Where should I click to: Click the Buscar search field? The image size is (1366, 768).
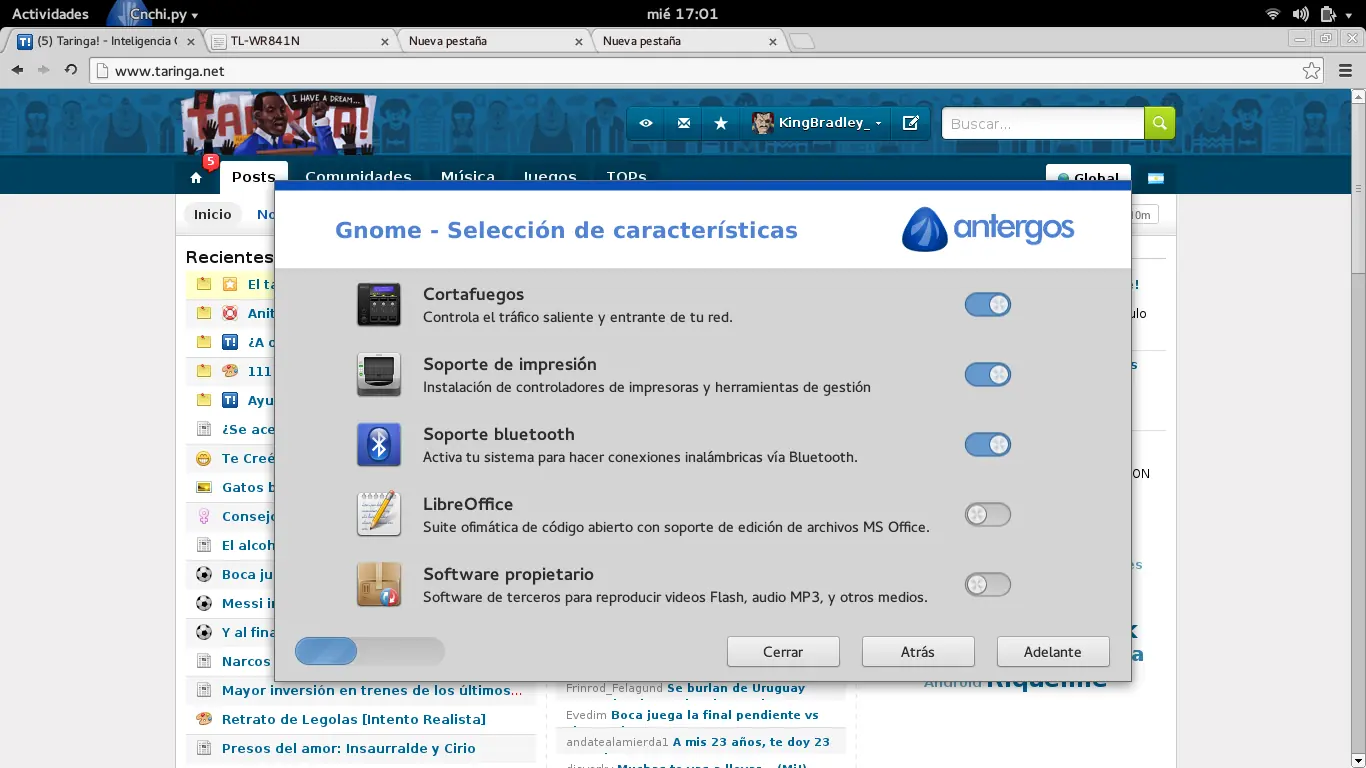pos(1043,123)
